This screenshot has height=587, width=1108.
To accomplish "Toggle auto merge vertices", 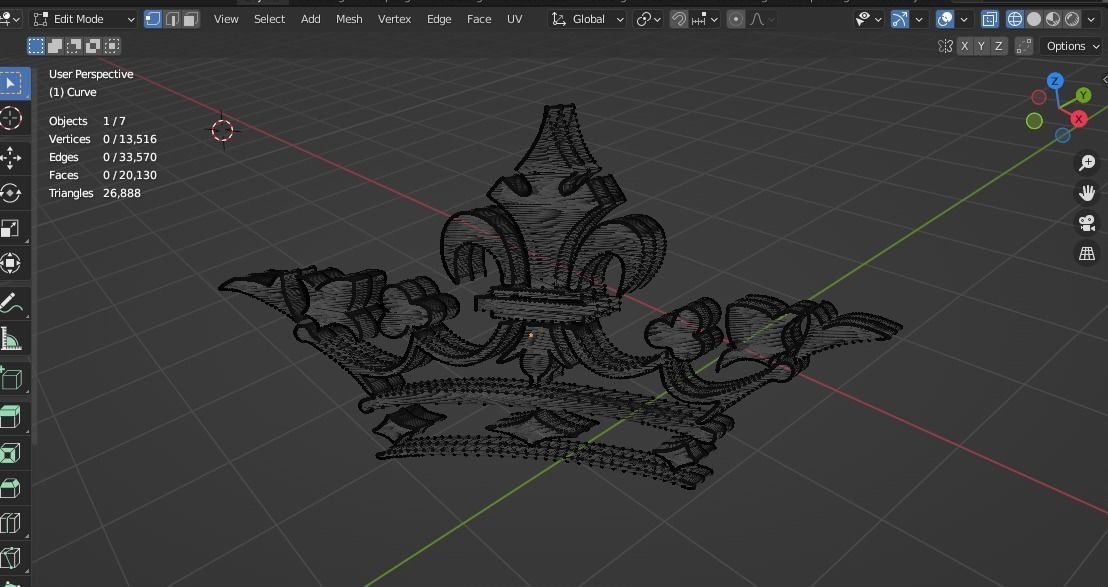I will pos(1023,46).
